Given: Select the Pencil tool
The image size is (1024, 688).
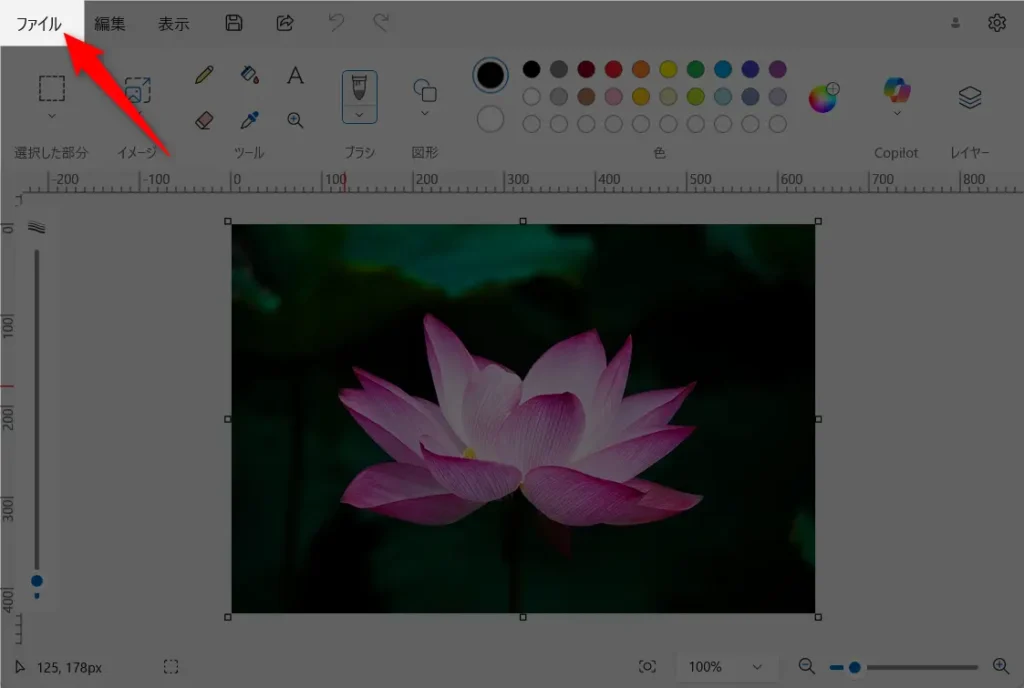Looking at the screenshot, I should pyautogui.click(x=204, y=74).
